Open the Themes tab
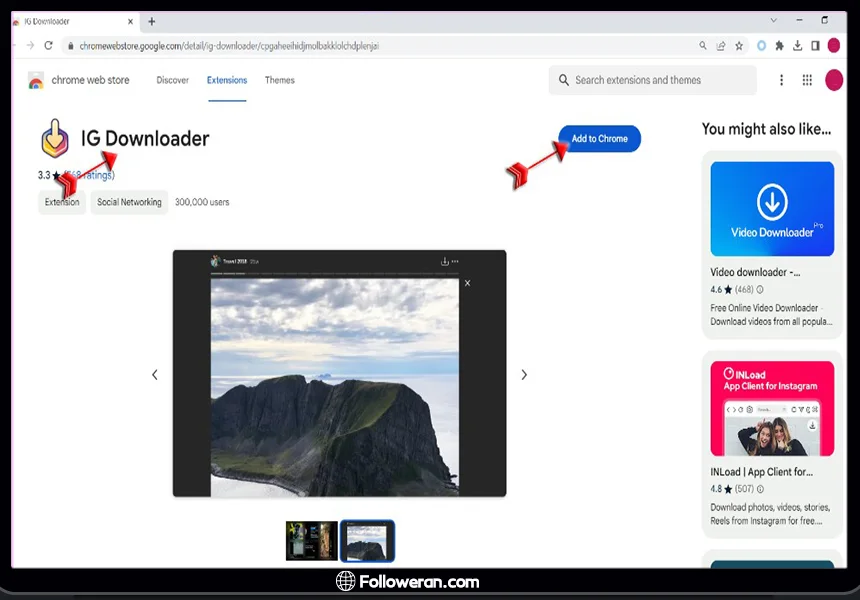Viewport: 860px width, 600px height. pyautogui.click(x=280, y=80)
